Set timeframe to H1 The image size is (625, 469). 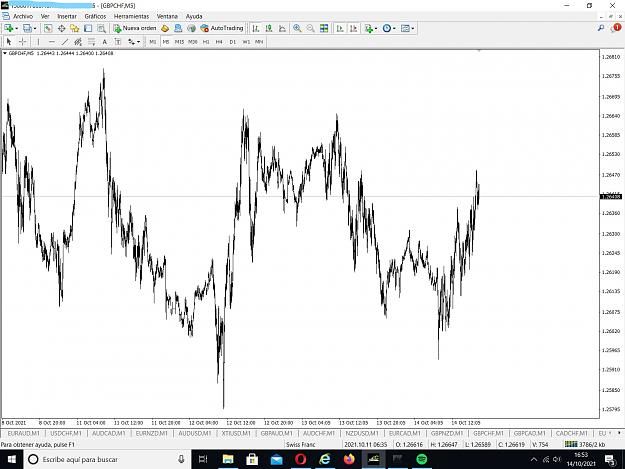pos(206,41)
